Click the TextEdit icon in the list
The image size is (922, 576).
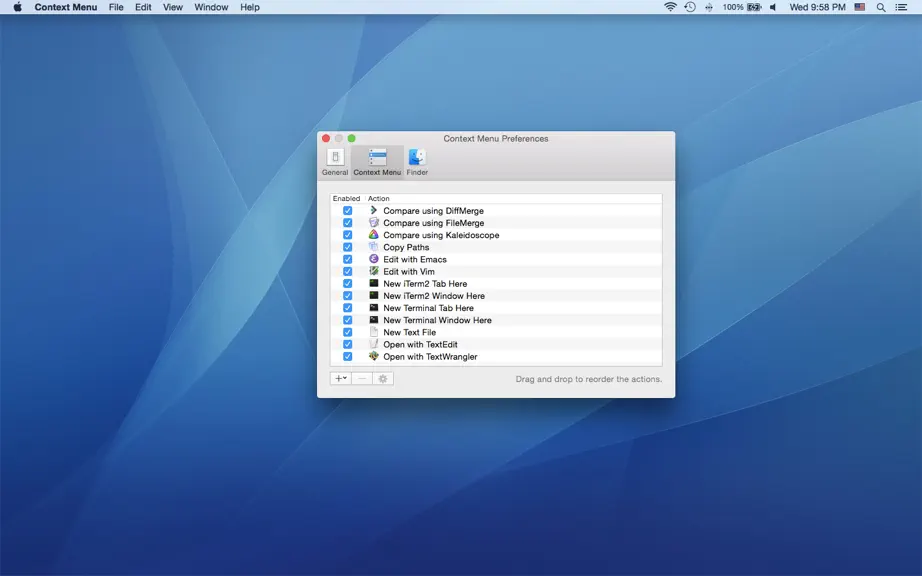click(373, 344)
